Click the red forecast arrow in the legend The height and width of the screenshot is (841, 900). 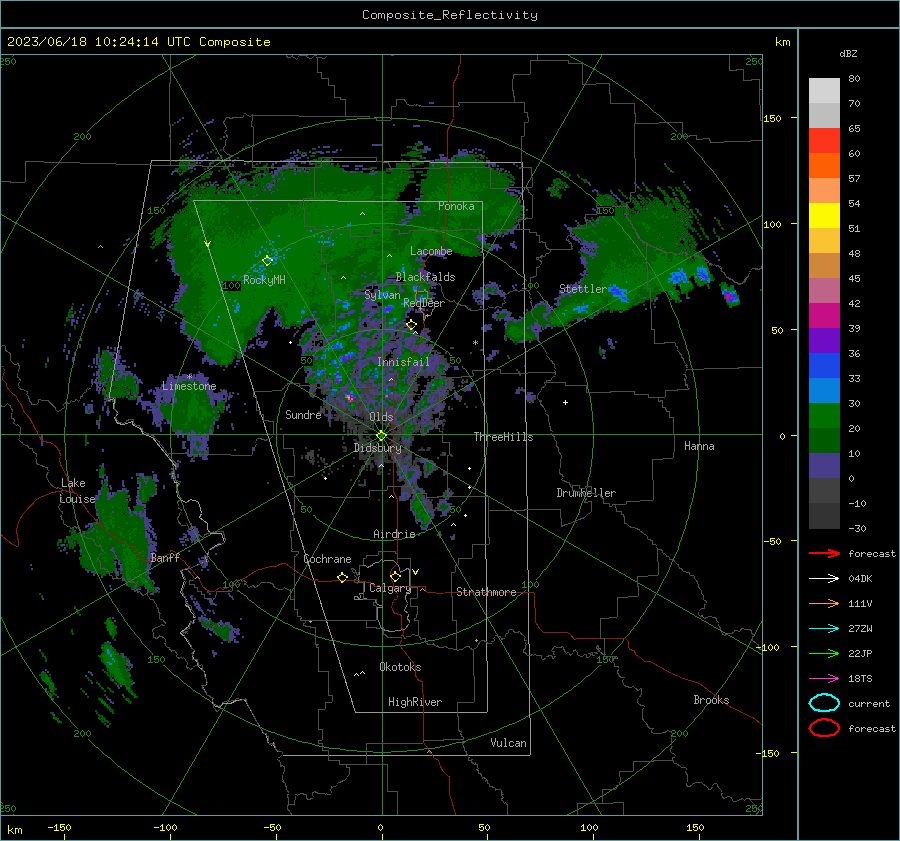(x=824, y=553)
